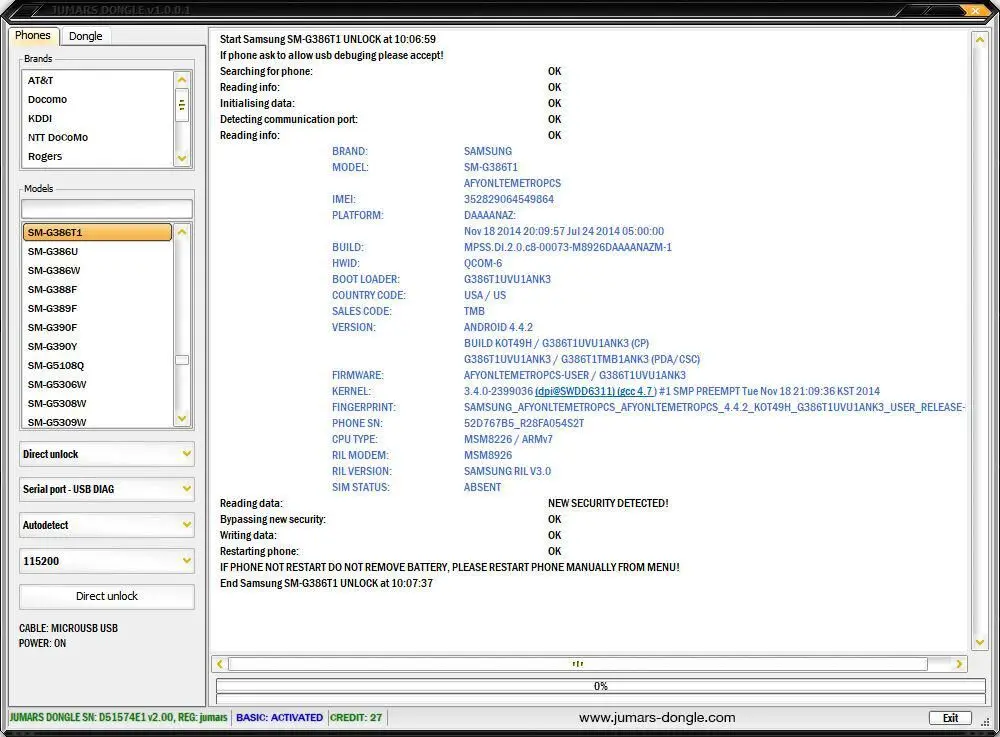The height and width of the screenshot is (737, 1000).
Task: Click the NEW SECURITY DETECTED! message
Action: click(608, 504)
